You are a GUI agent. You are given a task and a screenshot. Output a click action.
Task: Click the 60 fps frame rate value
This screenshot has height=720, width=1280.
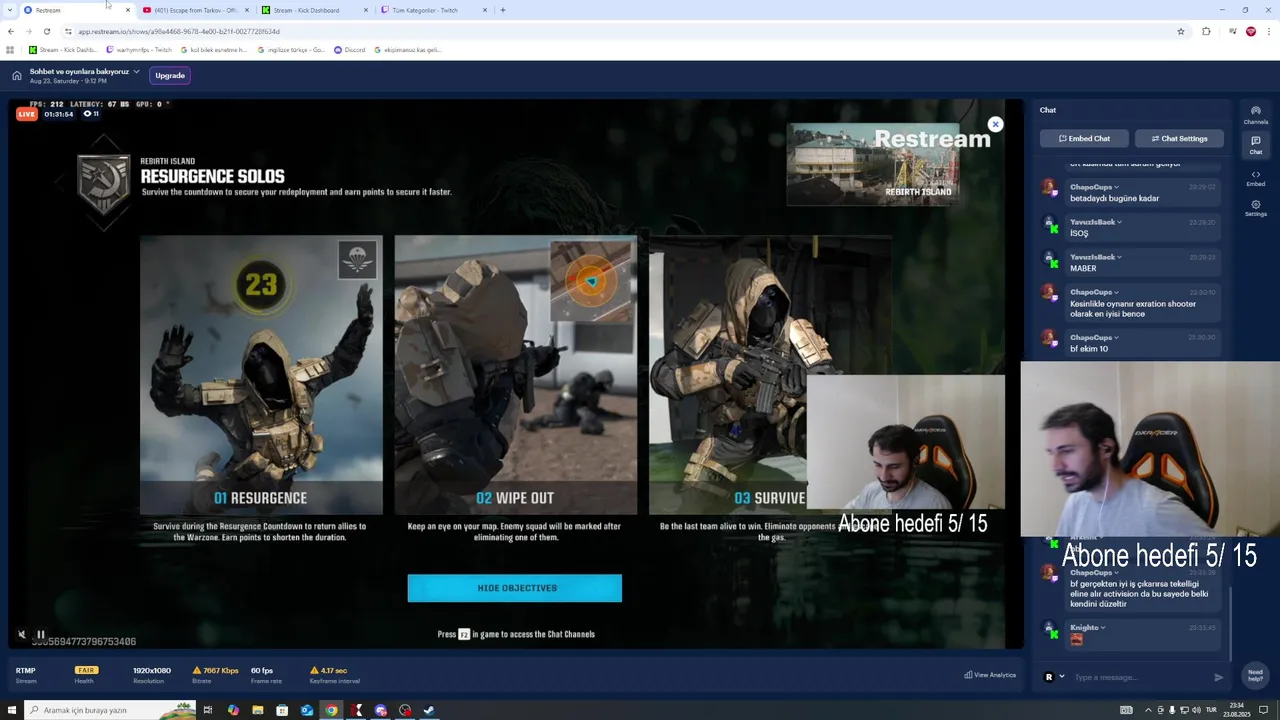(262, 670)
